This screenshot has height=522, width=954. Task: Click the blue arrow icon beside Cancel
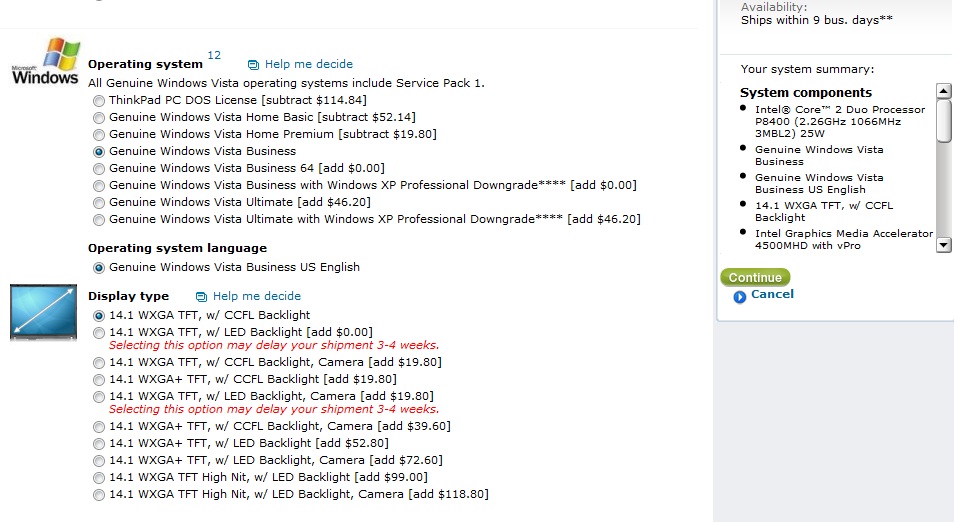pyautogui.click(x=739, y=297)
